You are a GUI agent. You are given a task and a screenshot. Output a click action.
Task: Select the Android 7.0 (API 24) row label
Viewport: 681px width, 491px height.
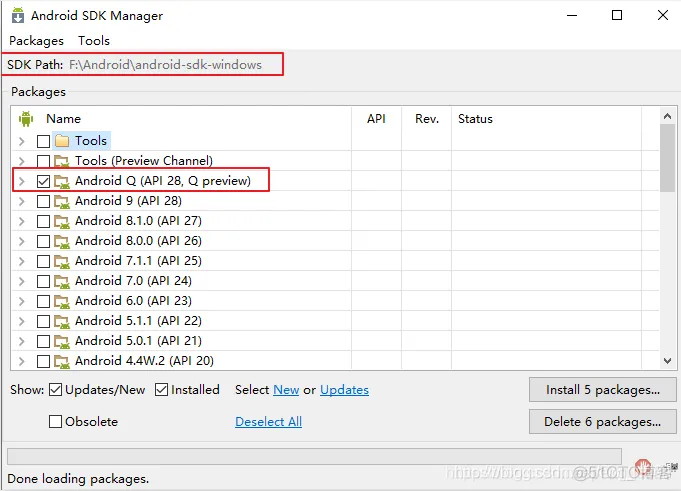[x=133, y=281]
